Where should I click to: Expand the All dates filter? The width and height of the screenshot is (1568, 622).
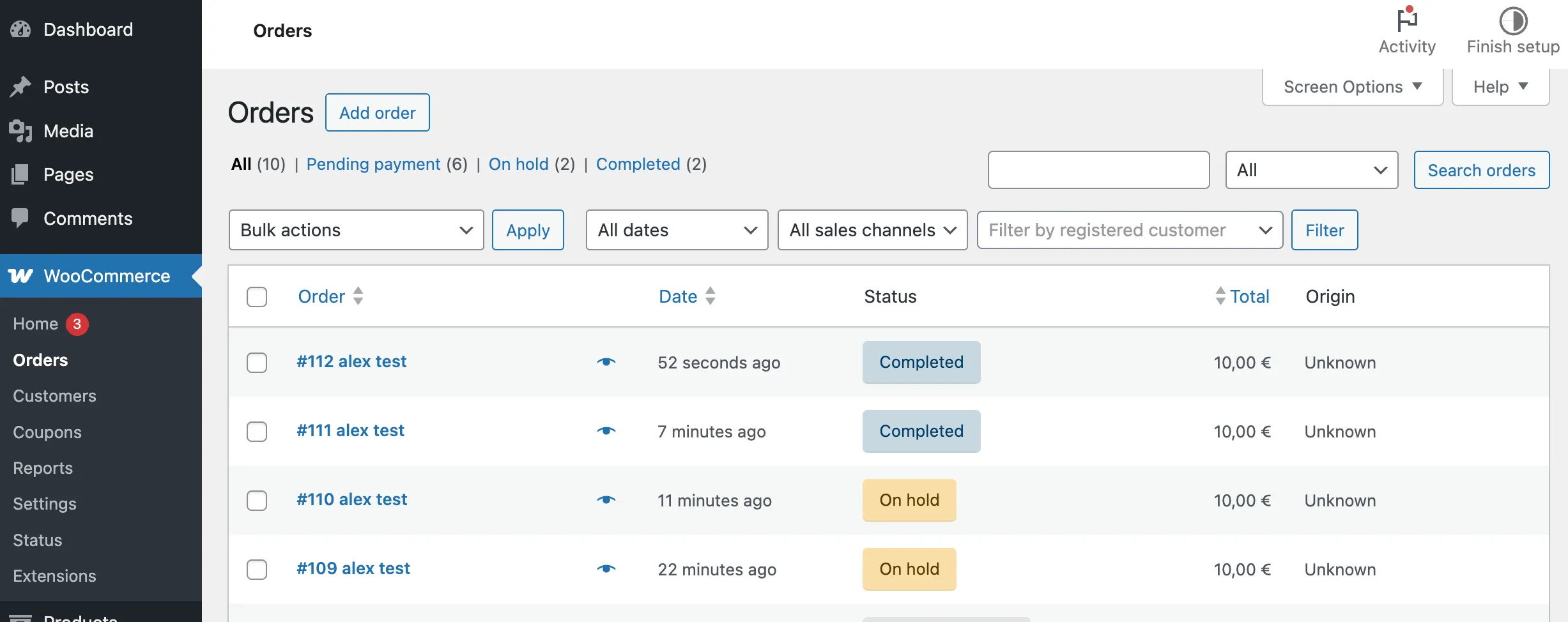click(677, 230)
